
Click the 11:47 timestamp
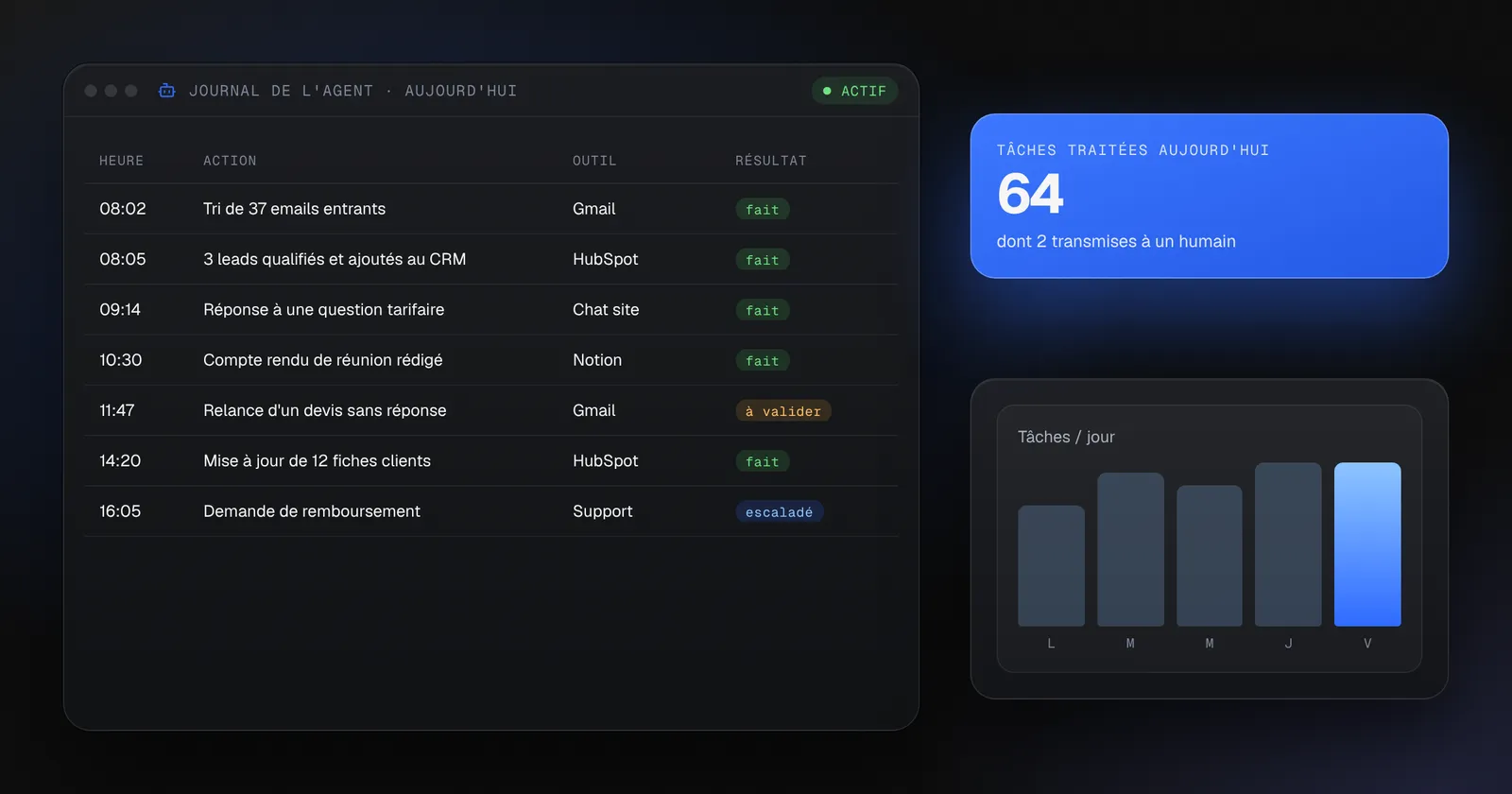click(x=117, y=410)
